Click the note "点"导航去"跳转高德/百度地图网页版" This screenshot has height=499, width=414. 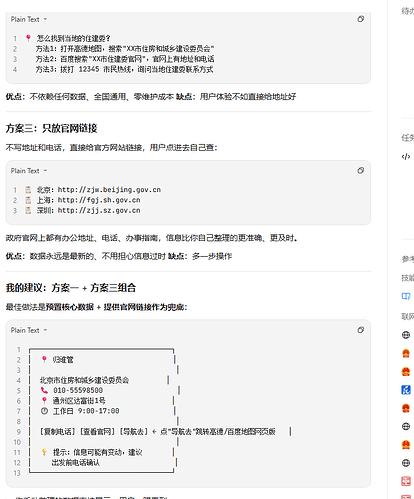point(218,432)
